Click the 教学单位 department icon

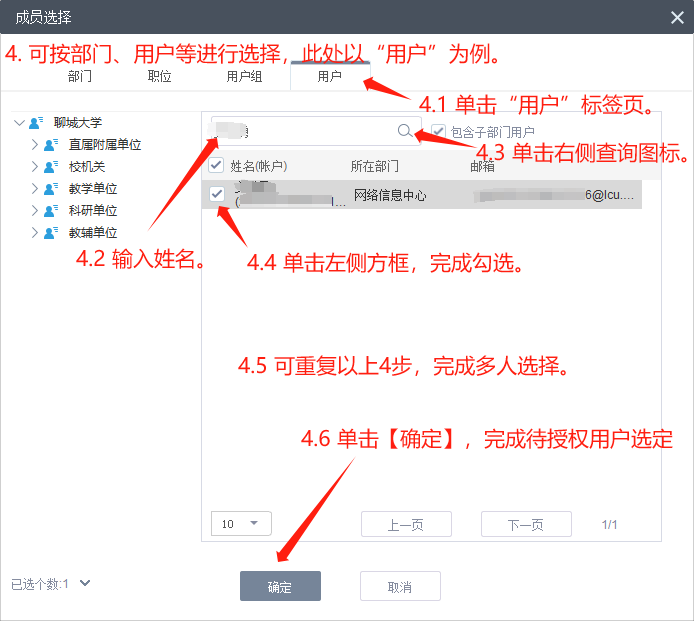pyautogui.click(x=51, y=189)
